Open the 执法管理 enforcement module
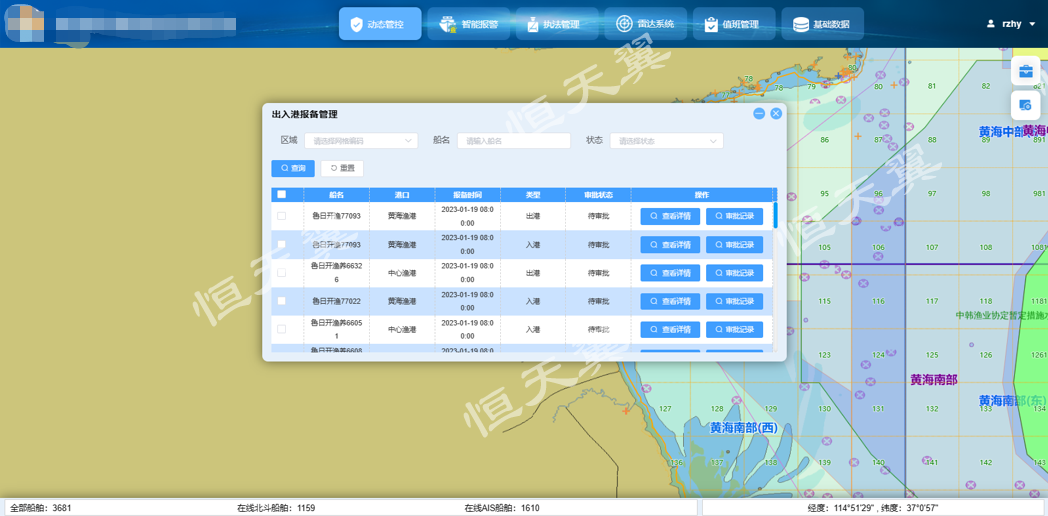The image size is (1048, 516). pos(557,24)
